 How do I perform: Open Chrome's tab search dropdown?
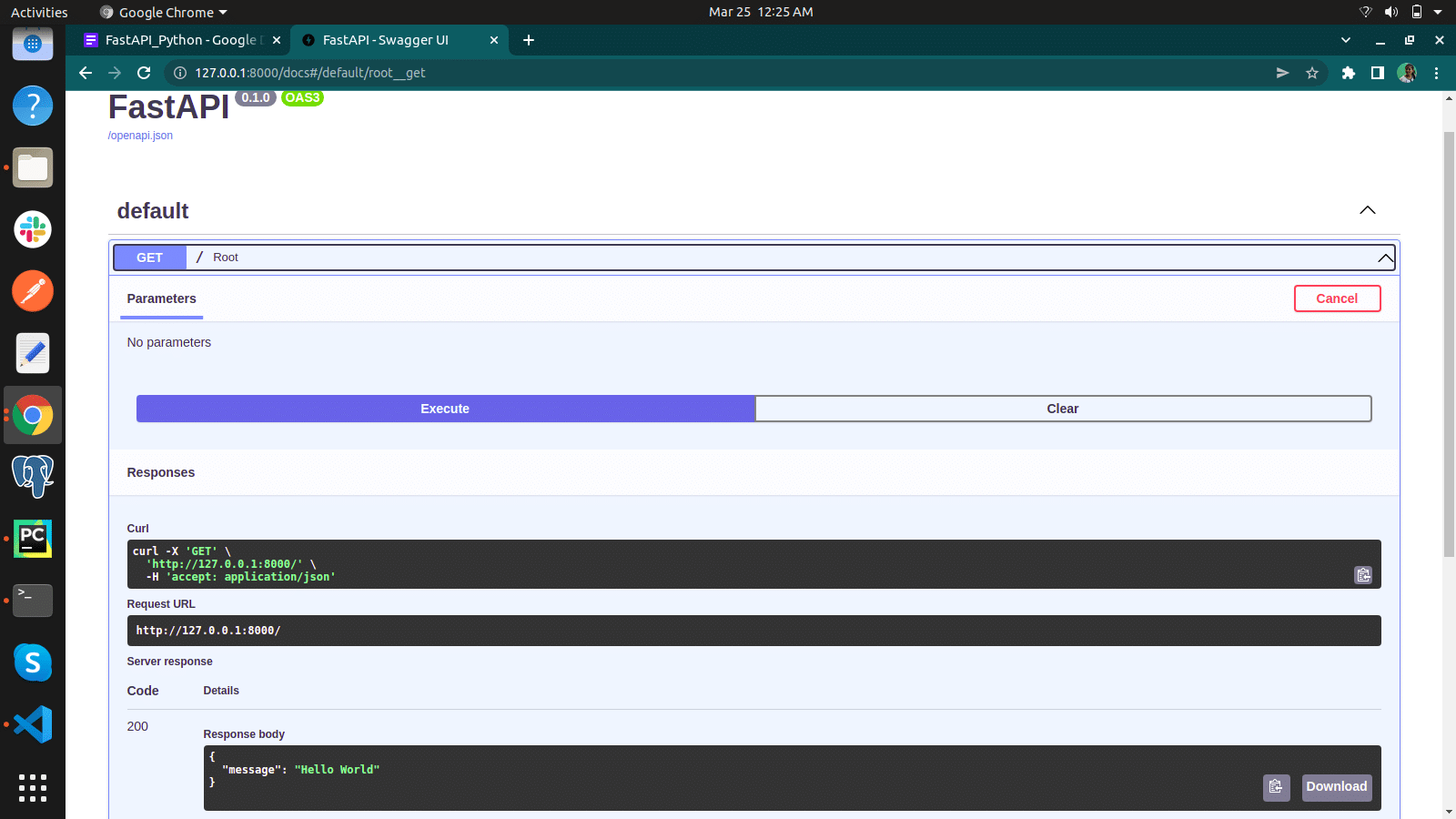(x=1344, y=40)
